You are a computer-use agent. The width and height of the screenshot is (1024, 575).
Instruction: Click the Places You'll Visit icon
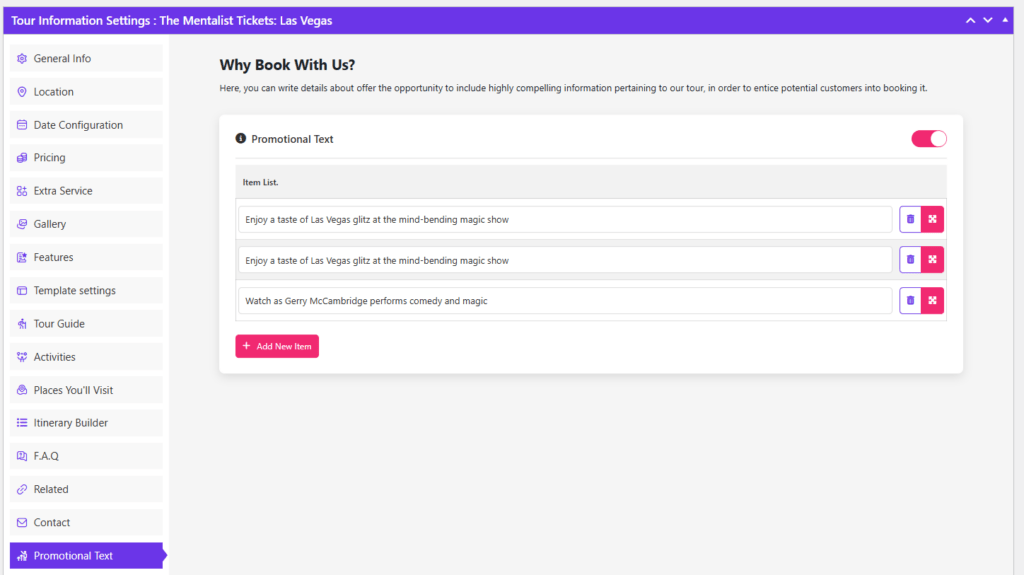[22, 390]
